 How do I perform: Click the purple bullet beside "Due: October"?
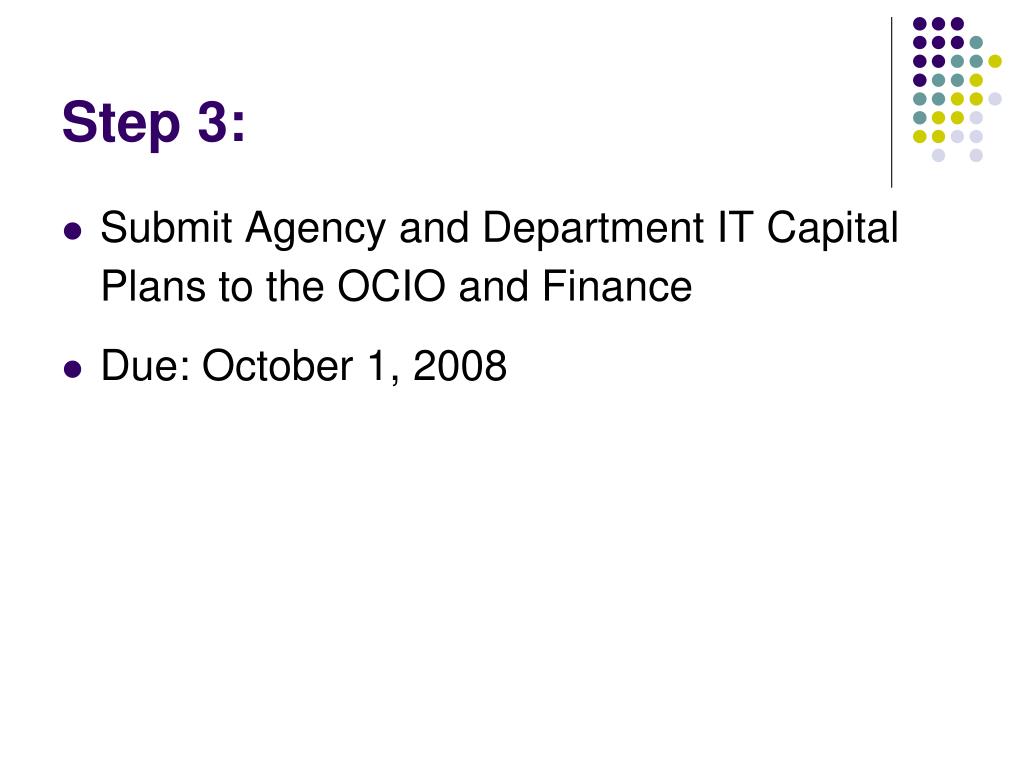tap(73, 369)
